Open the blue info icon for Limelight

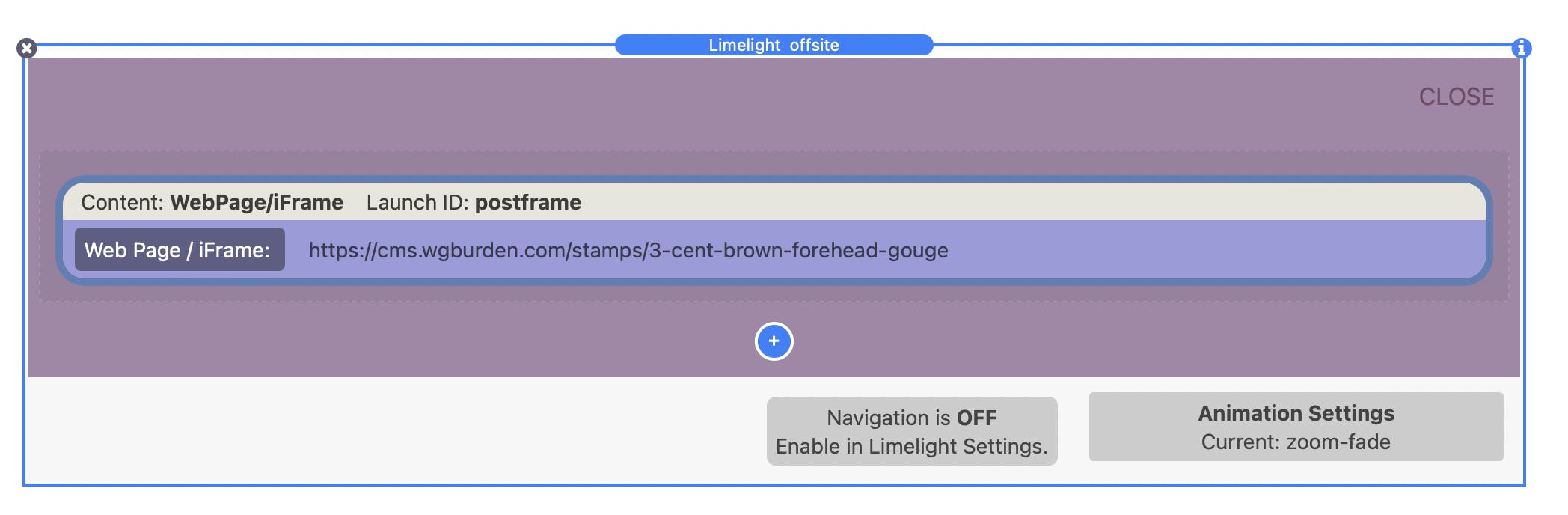point(1522,49)
